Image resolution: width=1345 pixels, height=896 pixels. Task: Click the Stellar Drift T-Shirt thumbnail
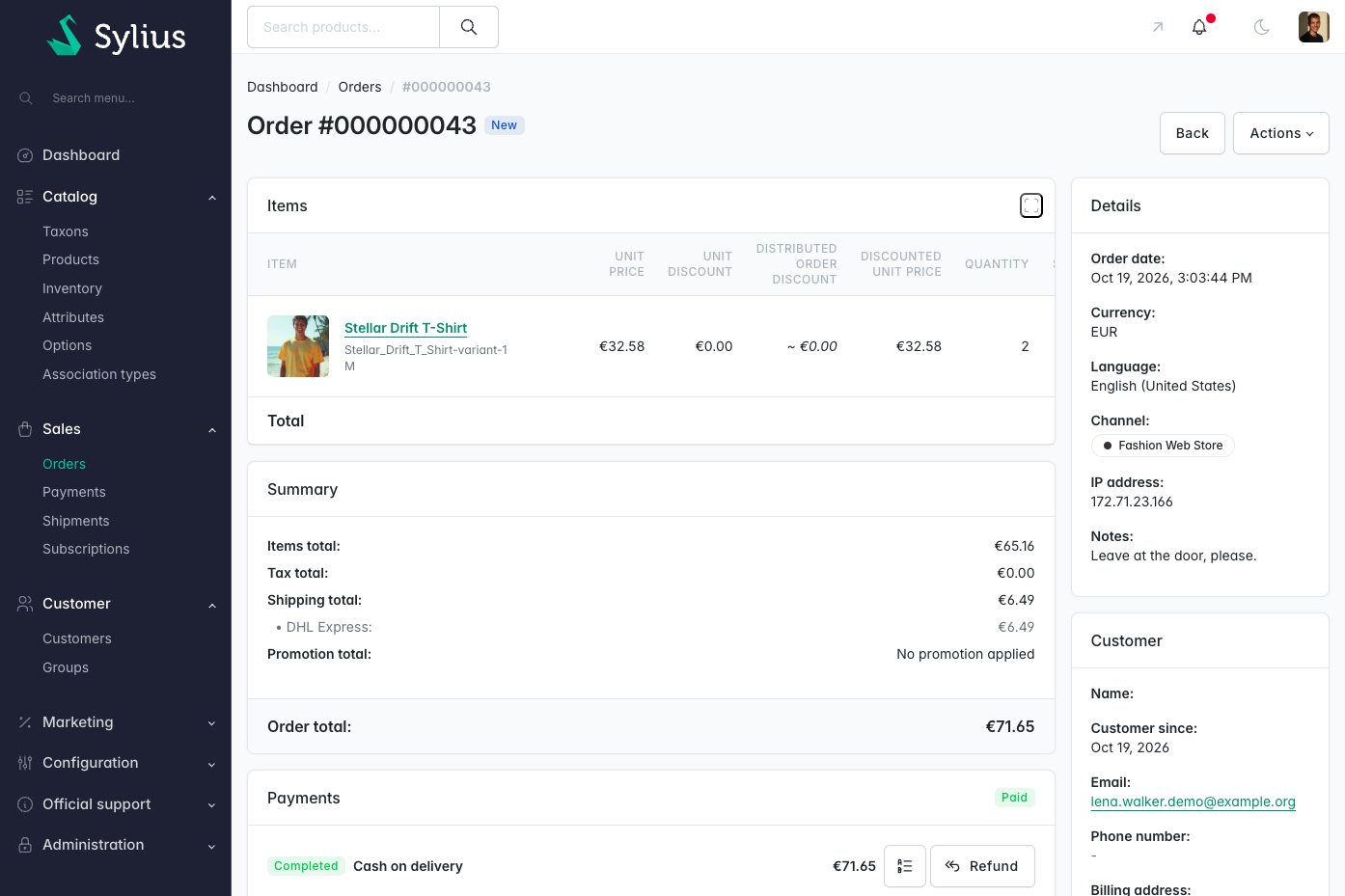[x=298, y=346]
